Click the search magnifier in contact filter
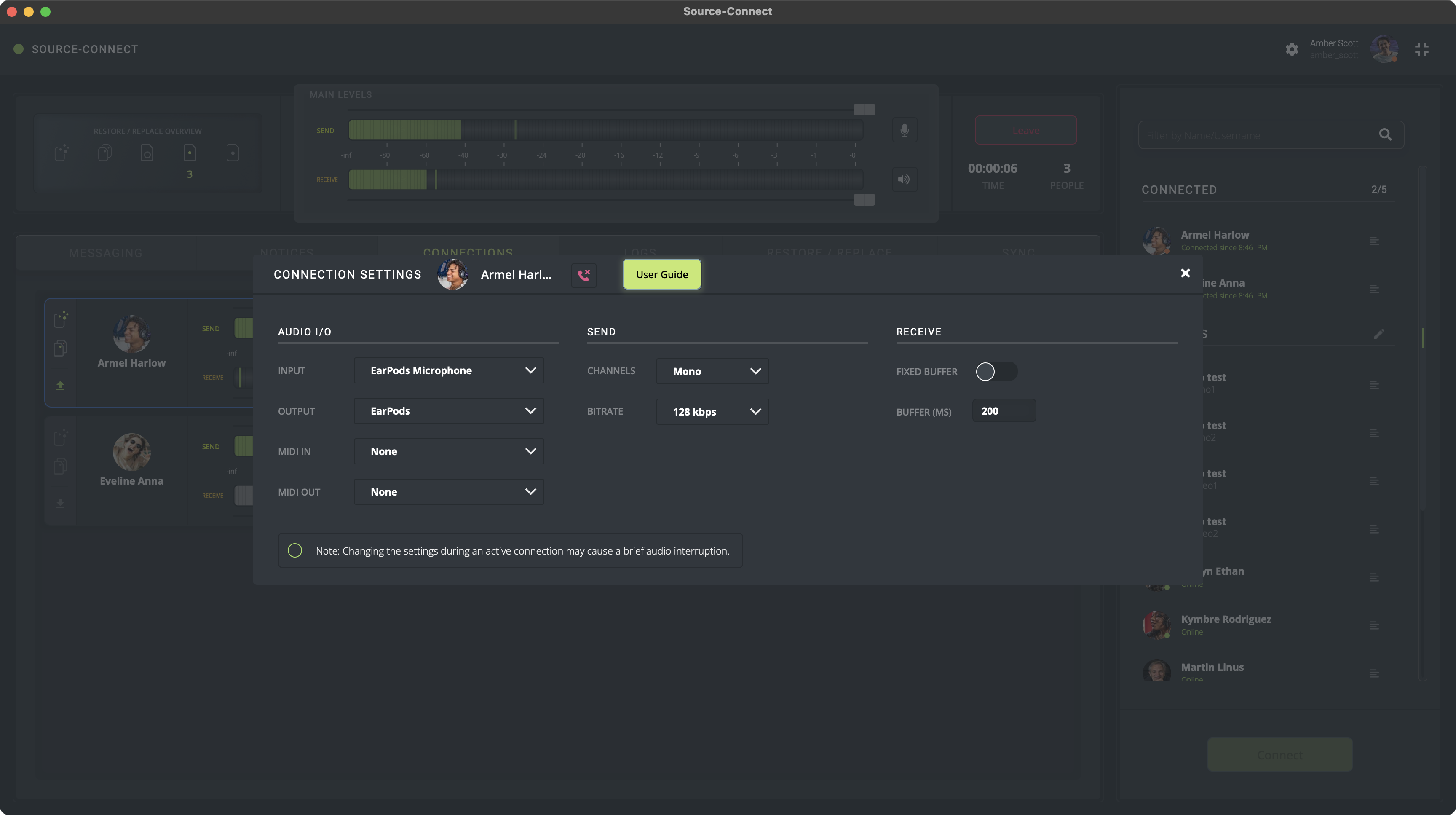Screen dimensions: 1456x815 point(1385,134)
